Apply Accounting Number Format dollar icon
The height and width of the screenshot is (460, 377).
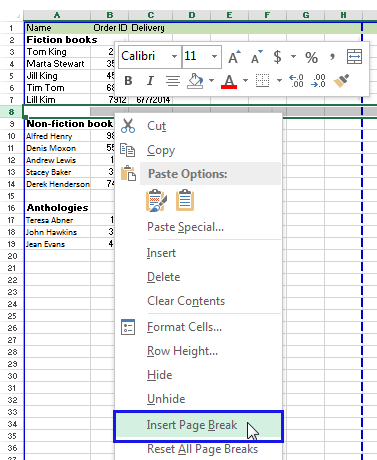point(277,57)
